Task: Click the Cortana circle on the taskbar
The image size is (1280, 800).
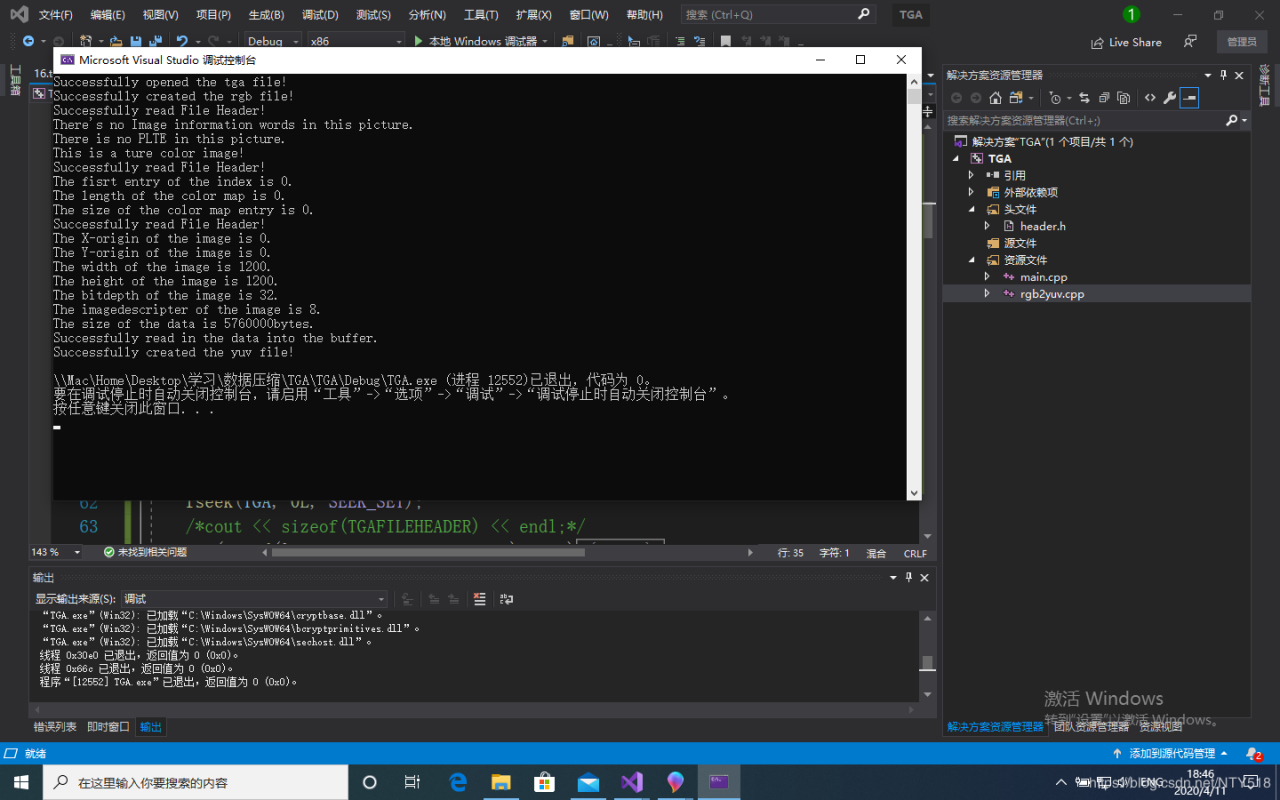Action: point(369,782)
